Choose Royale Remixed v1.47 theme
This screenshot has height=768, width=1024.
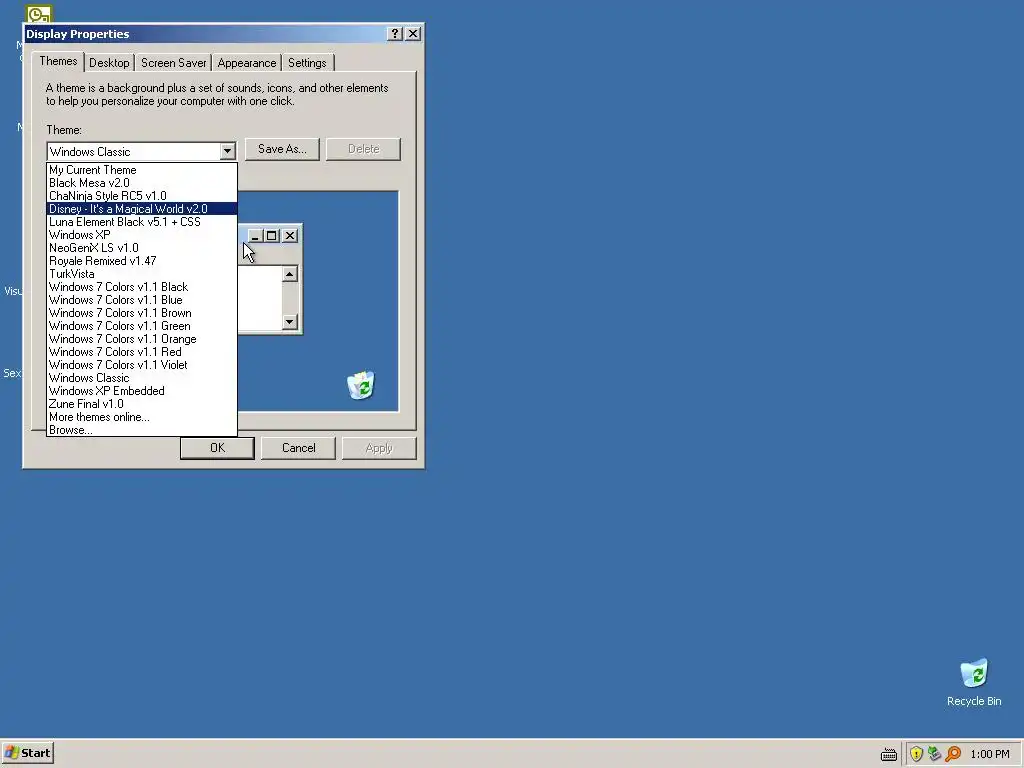[x=142, y=261]
